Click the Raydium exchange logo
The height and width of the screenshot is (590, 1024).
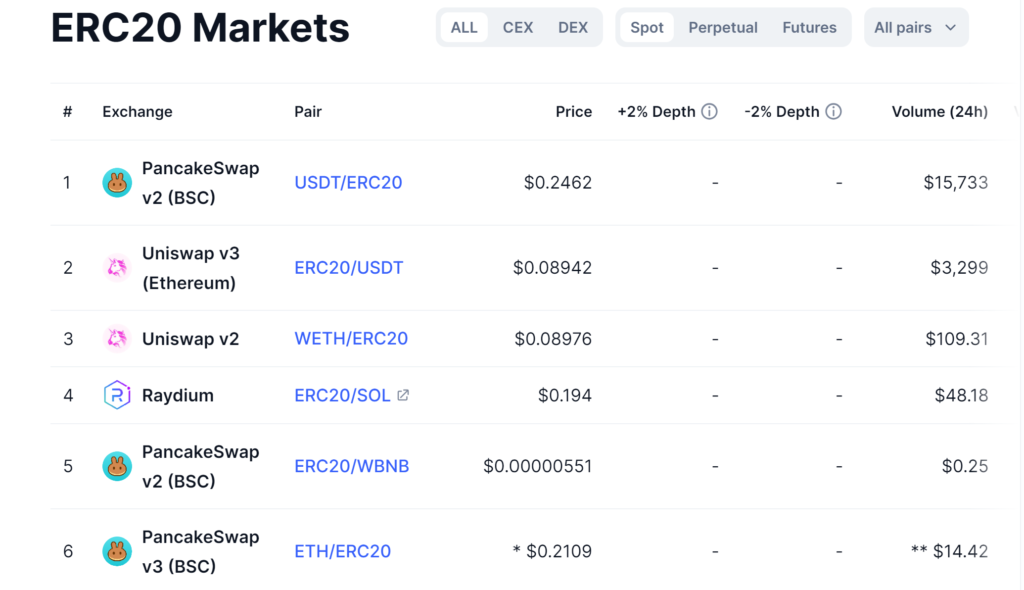[x=117, y=395]
